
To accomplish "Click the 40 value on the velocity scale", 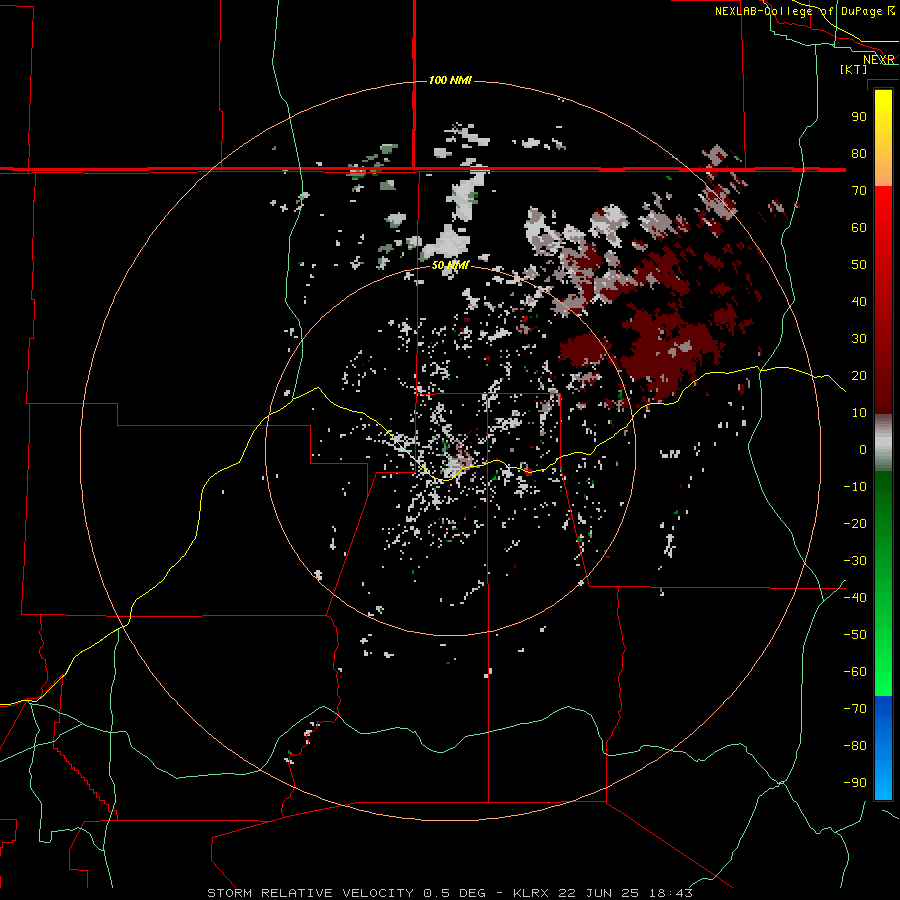I will click(859, 301).
